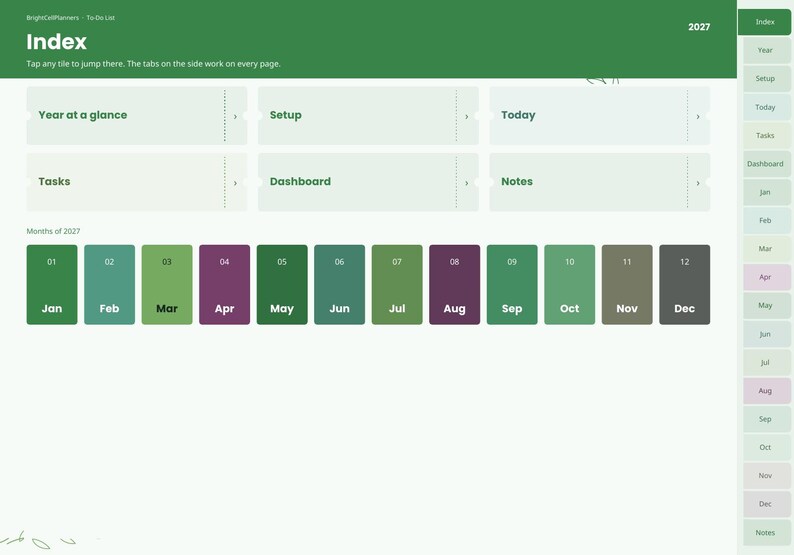This screenshot has height=555, width=794.
Task: Jump to the 09 Sep month tile
Action: (x=512, y=285)
